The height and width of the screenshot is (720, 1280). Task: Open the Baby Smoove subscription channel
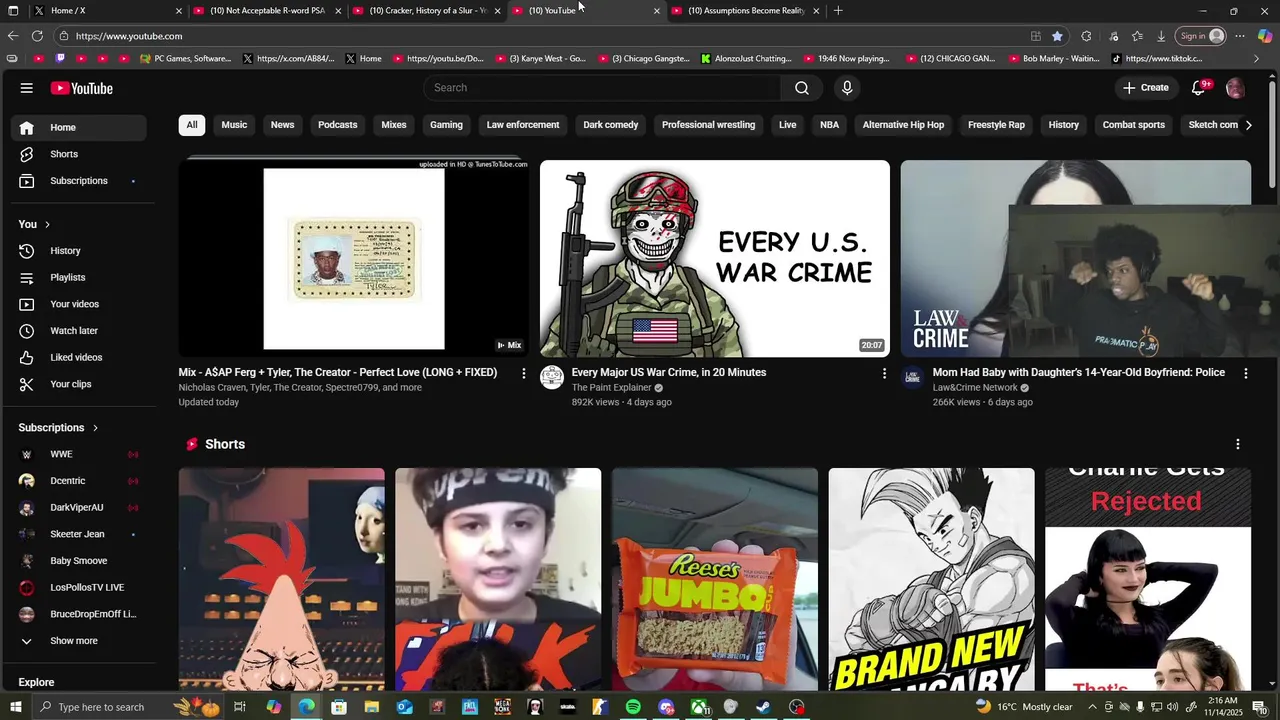79,561
